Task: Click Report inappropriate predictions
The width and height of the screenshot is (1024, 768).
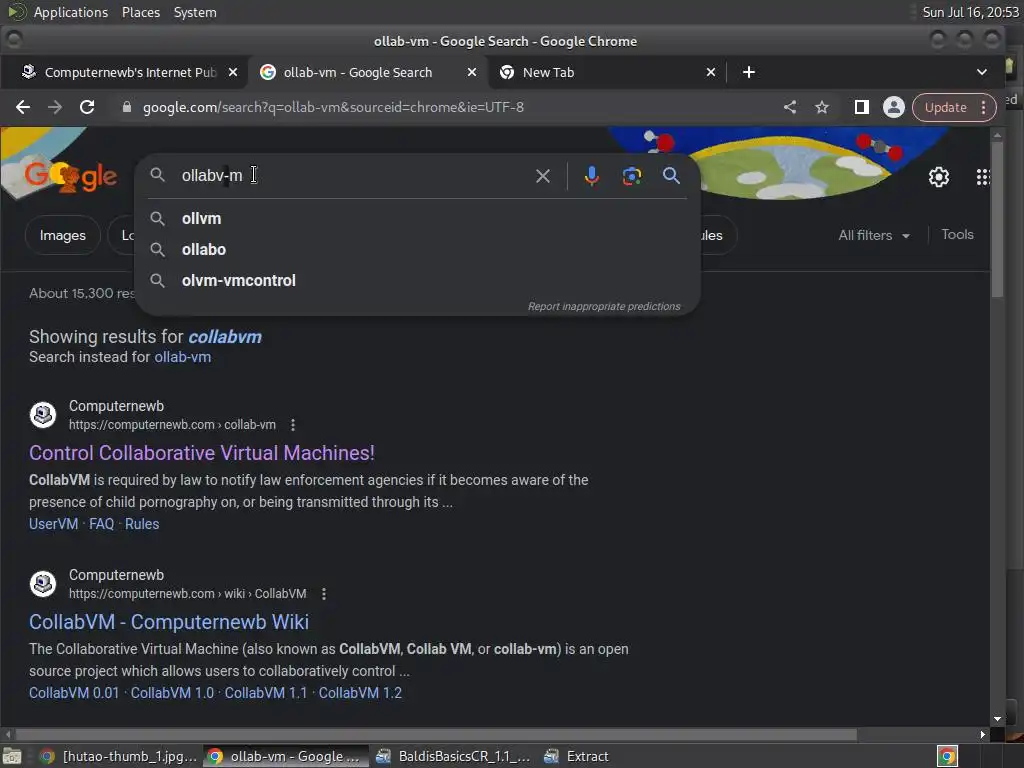Action: point(603,306)
